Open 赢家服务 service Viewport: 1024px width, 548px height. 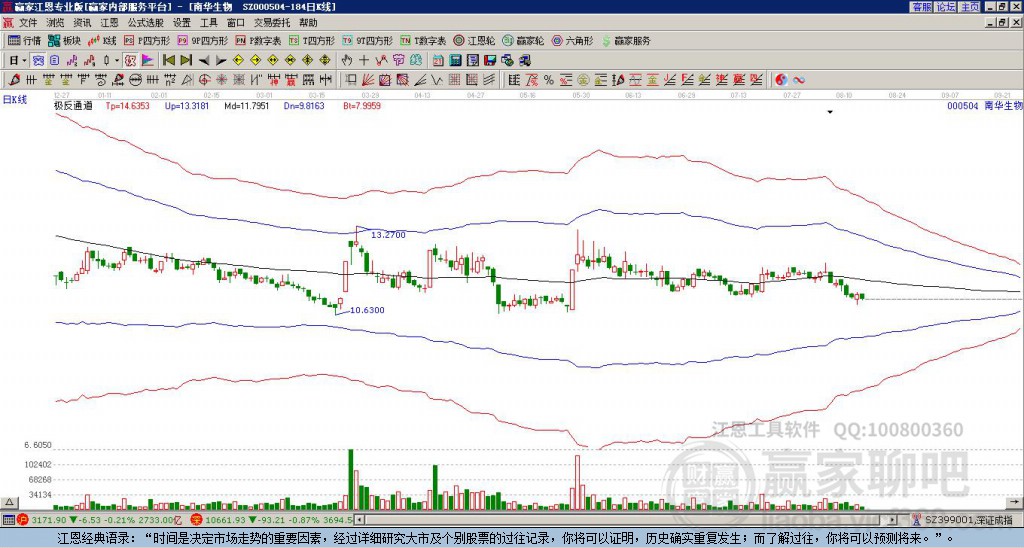626,40
